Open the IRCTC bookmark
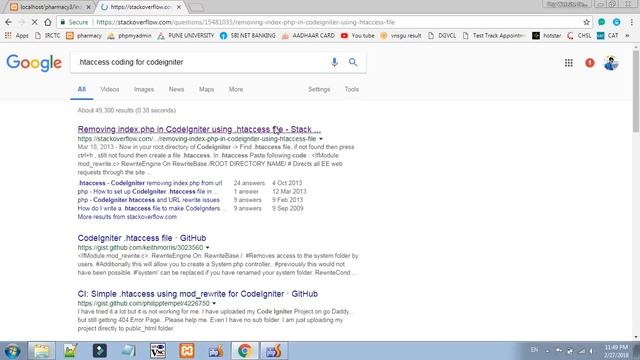The height and width of the screenshot is (360, 640). tap(48, 36)
